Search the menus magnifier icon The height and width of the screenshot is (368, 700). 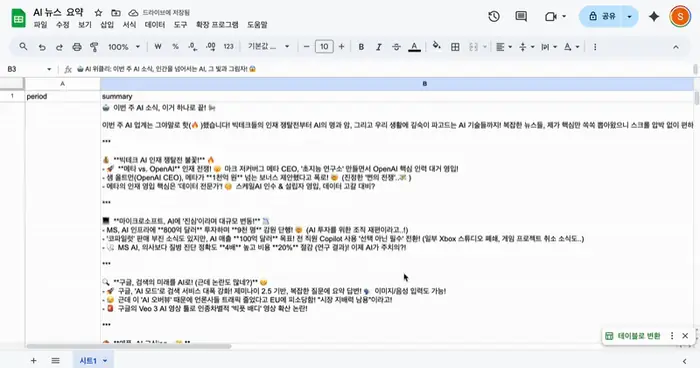[23, 46]
